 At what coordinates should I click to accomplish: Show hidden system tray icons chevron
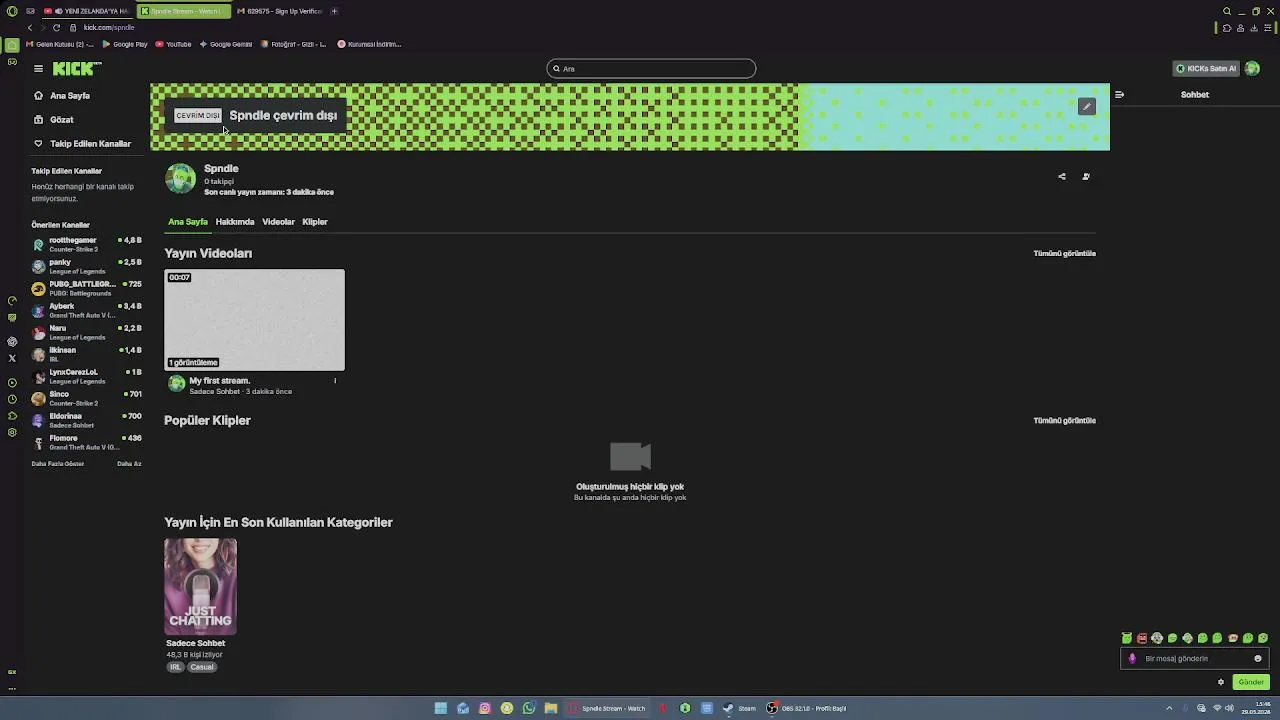pos(1169,708)
